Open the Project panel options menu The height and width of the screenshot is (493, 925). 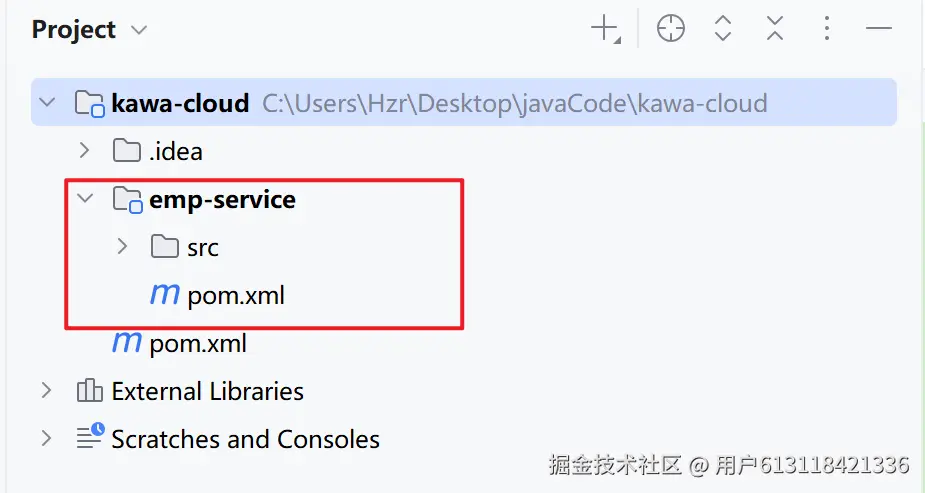(826, 29)
